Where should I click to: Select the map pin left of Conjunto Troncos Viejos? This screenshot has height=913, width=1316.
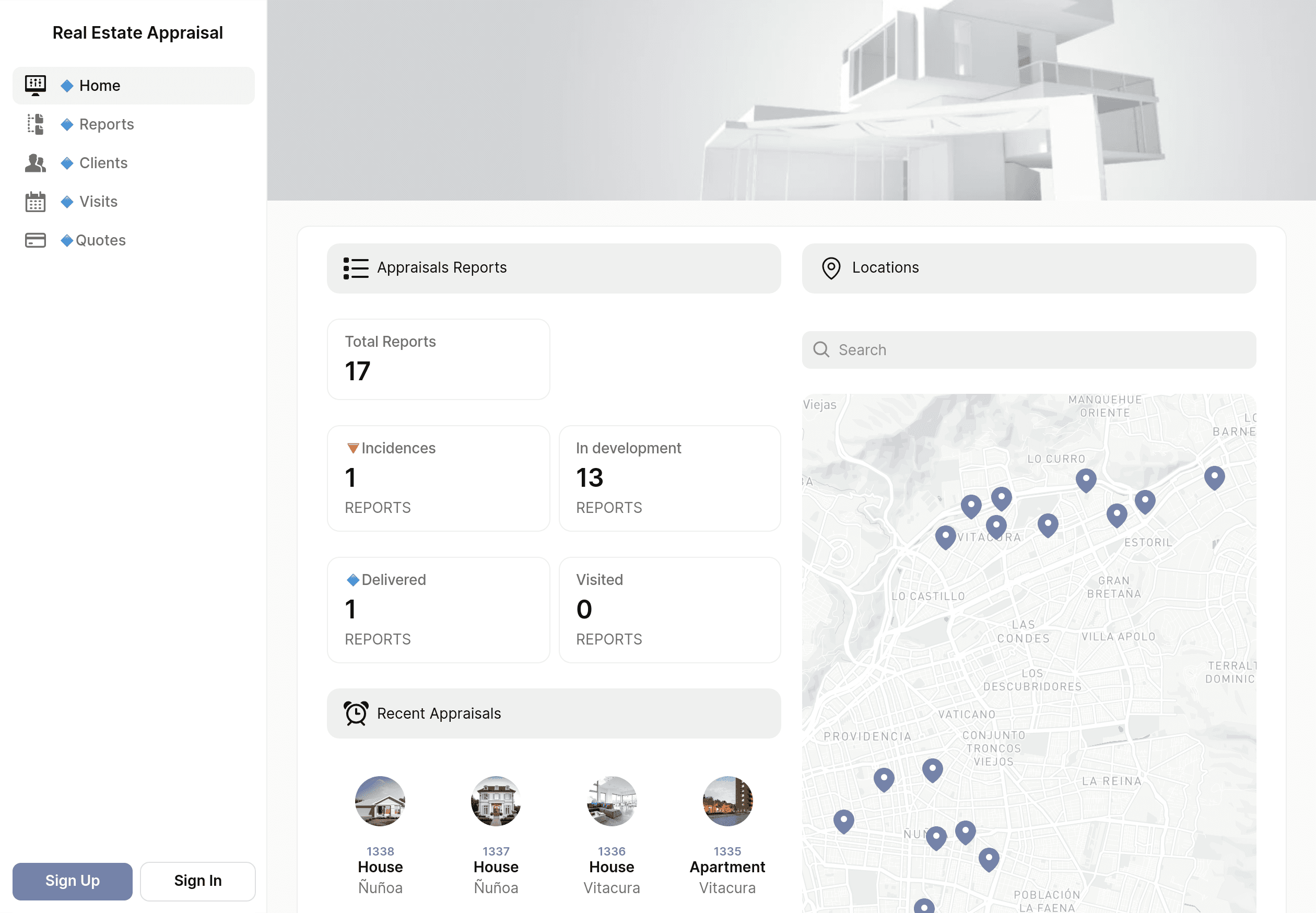932,770
